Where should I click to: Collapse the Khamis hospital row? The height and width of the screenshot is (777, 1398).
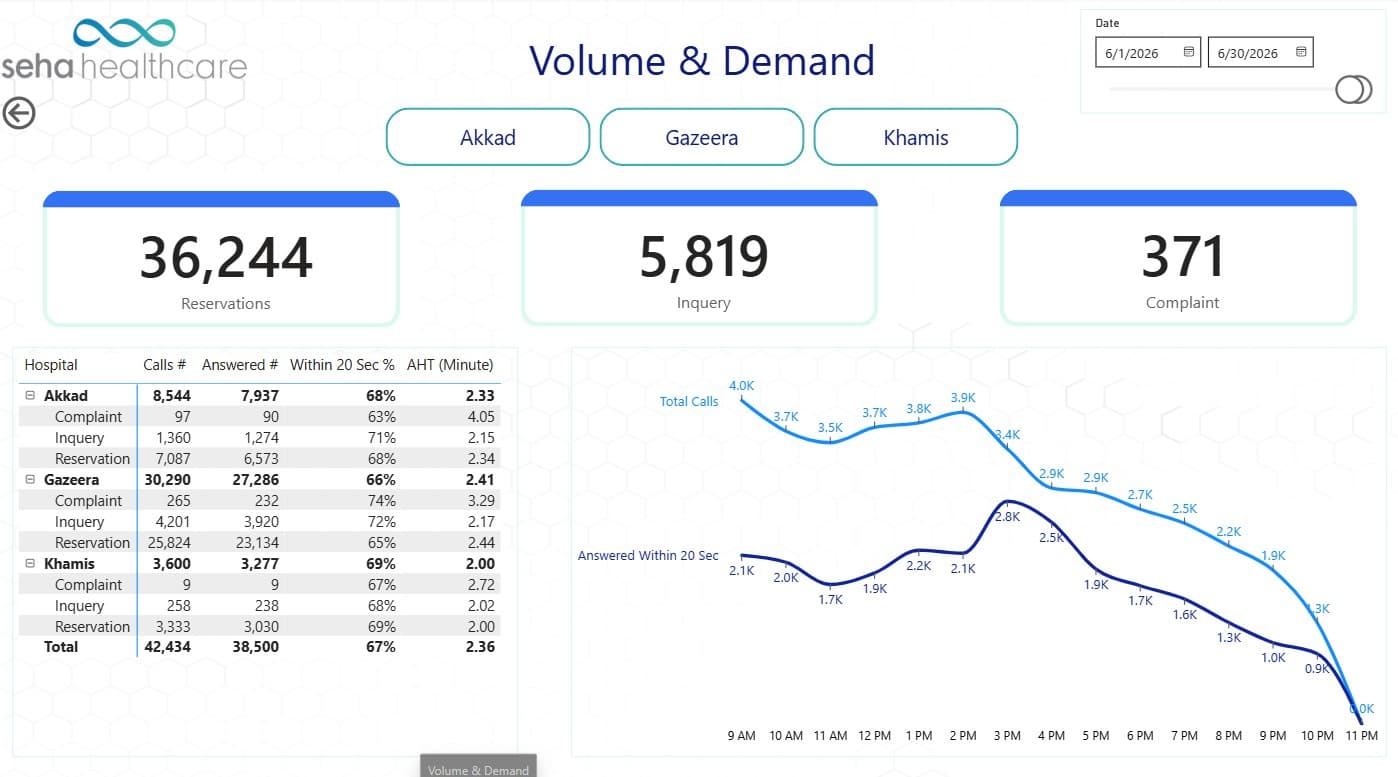tap(30, 564)
